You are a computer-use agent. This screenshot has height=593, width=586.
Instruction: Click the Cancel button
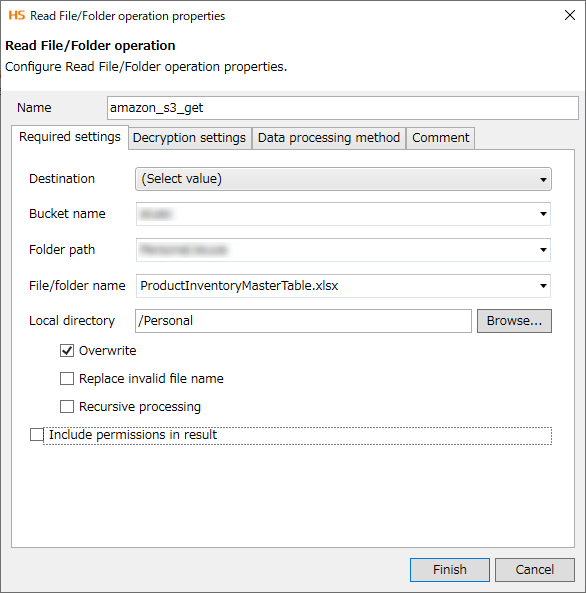pyautogui.click(x=535, y=570)
